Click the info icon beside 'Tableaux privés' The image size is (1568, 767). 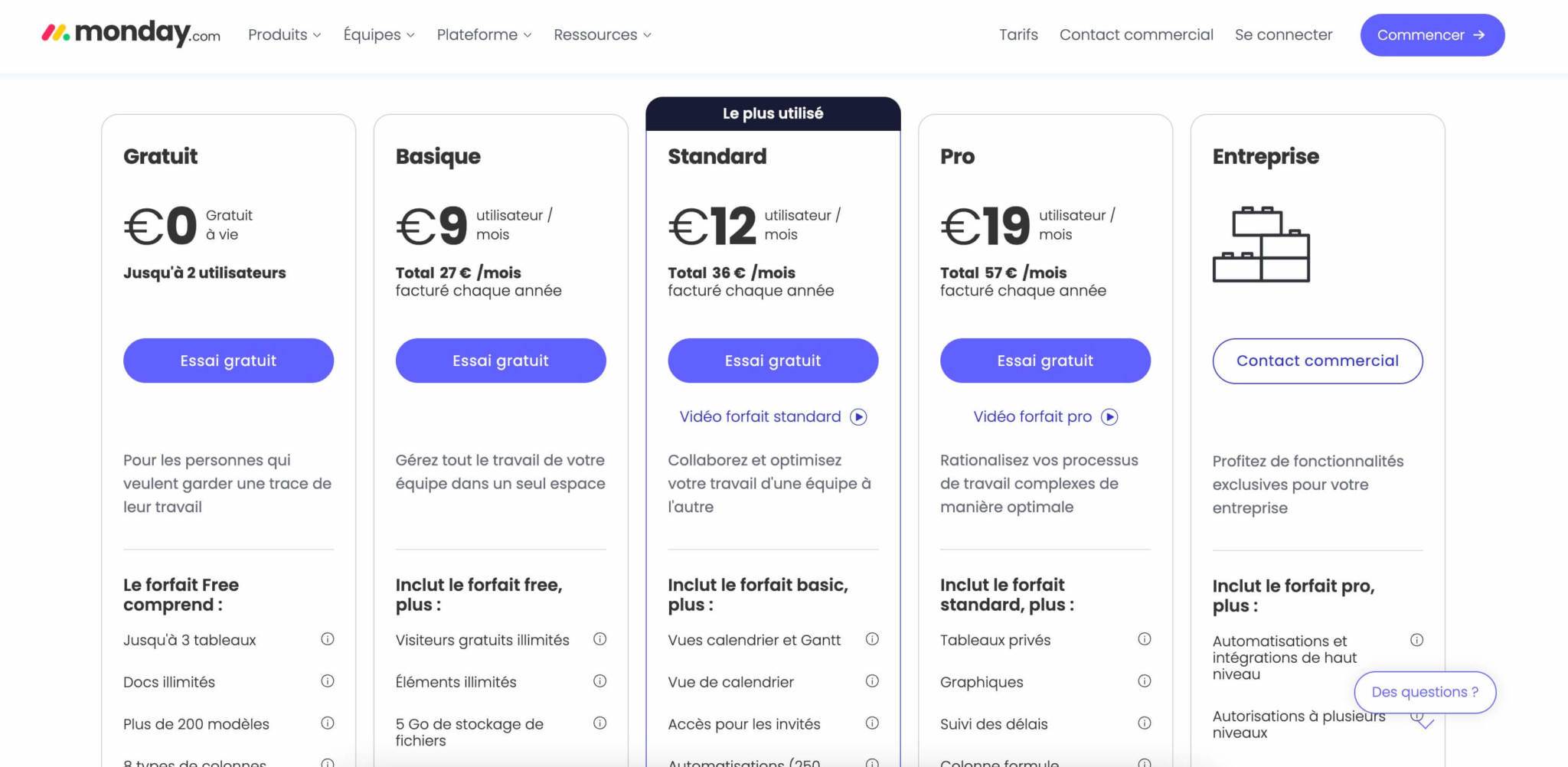[1145, 638]
